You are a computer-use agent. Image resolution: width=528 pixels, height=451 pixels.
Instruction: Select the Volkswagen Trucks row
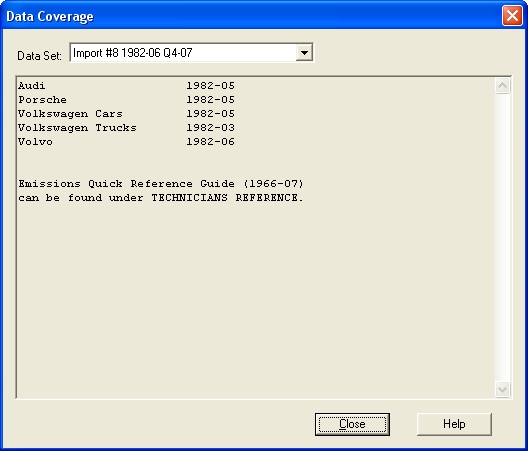click(126, 128)
